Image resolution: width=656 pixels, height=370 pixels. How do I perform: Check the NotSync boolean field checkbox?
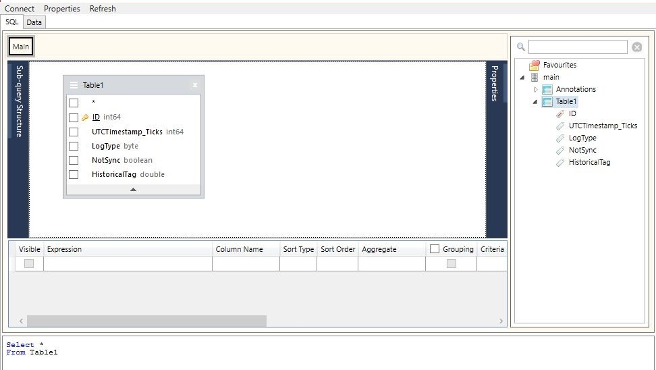point(74,160)
